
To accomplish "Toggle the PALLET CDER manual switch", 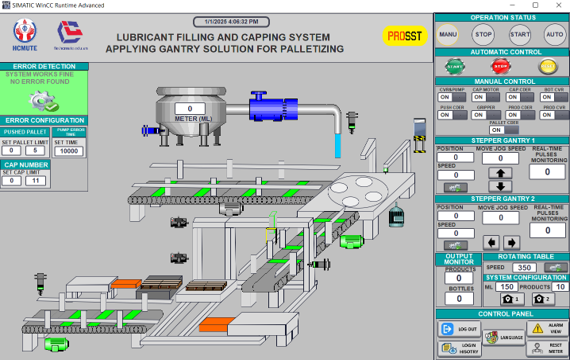I will click(503, 130).
